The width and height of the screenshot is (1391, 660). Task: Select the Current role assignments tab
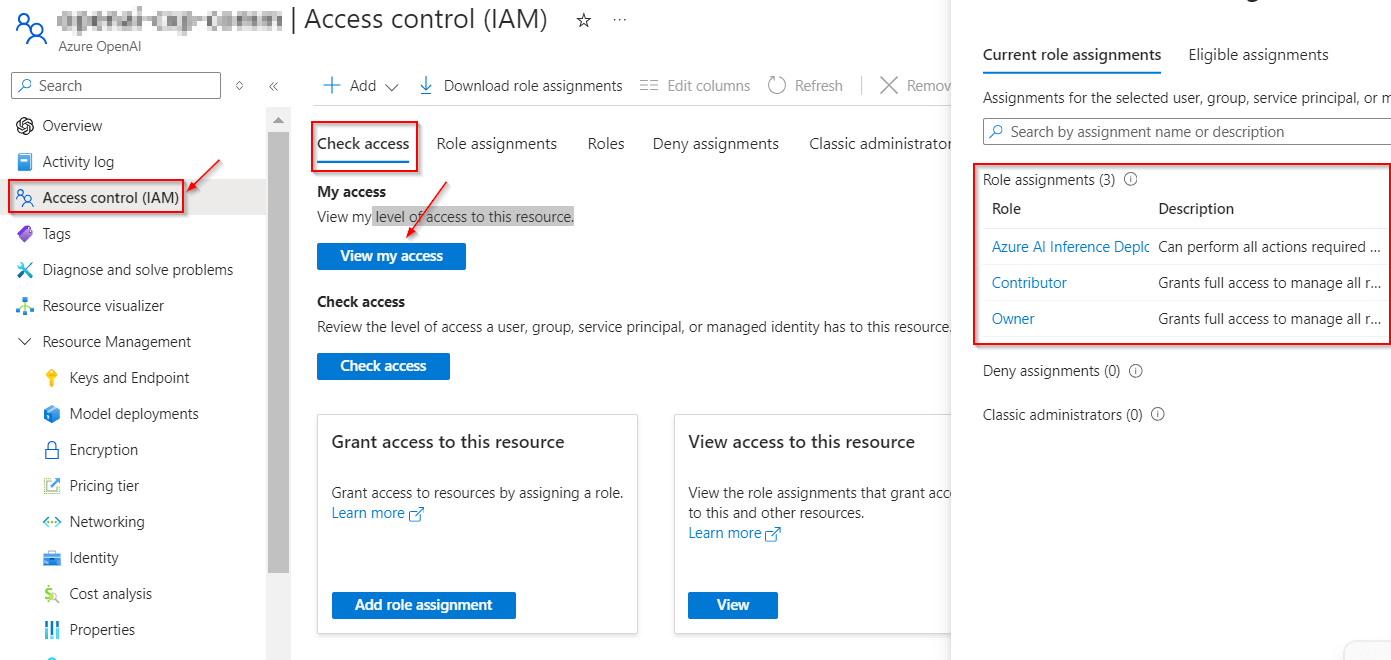1072,55
